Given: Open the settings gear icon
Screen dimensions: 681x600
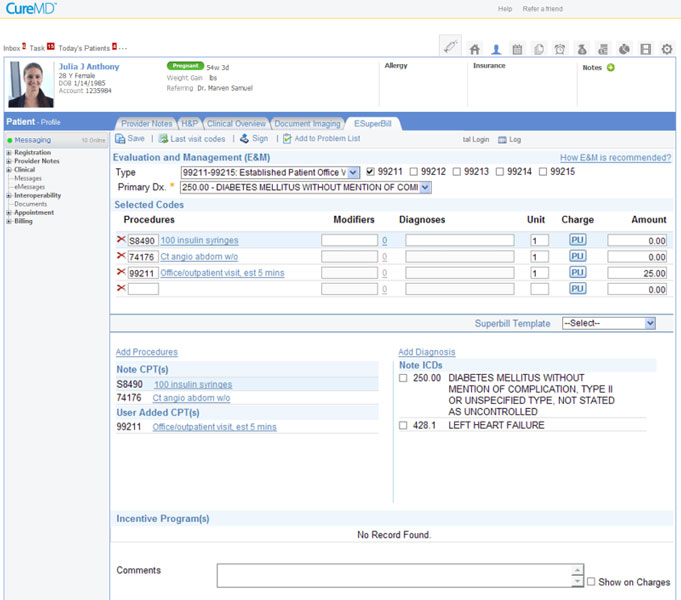Looking at the screenshot, I should [x=667, y=50].
